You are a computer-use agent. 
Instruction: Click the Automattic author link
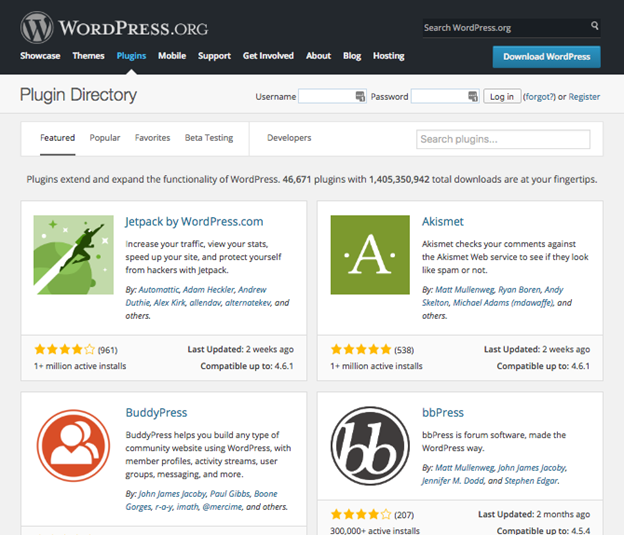tap(159, 289)
